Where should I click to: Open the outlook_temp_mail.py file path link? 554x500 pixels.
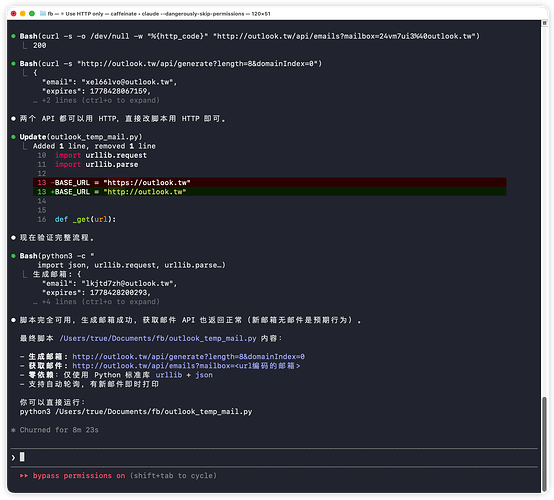point(158,339)
